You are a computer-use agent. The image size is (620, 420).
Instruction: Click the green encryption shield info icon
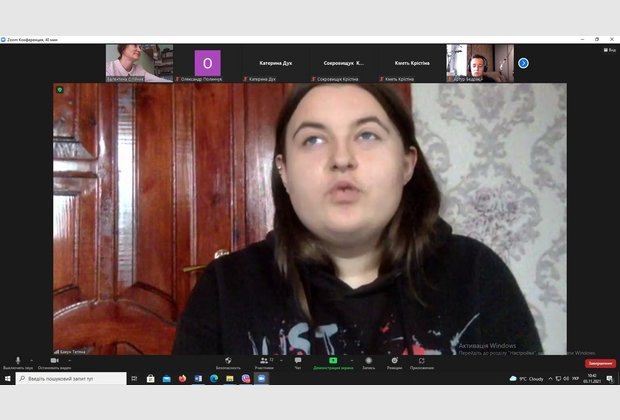click(60, 90)
